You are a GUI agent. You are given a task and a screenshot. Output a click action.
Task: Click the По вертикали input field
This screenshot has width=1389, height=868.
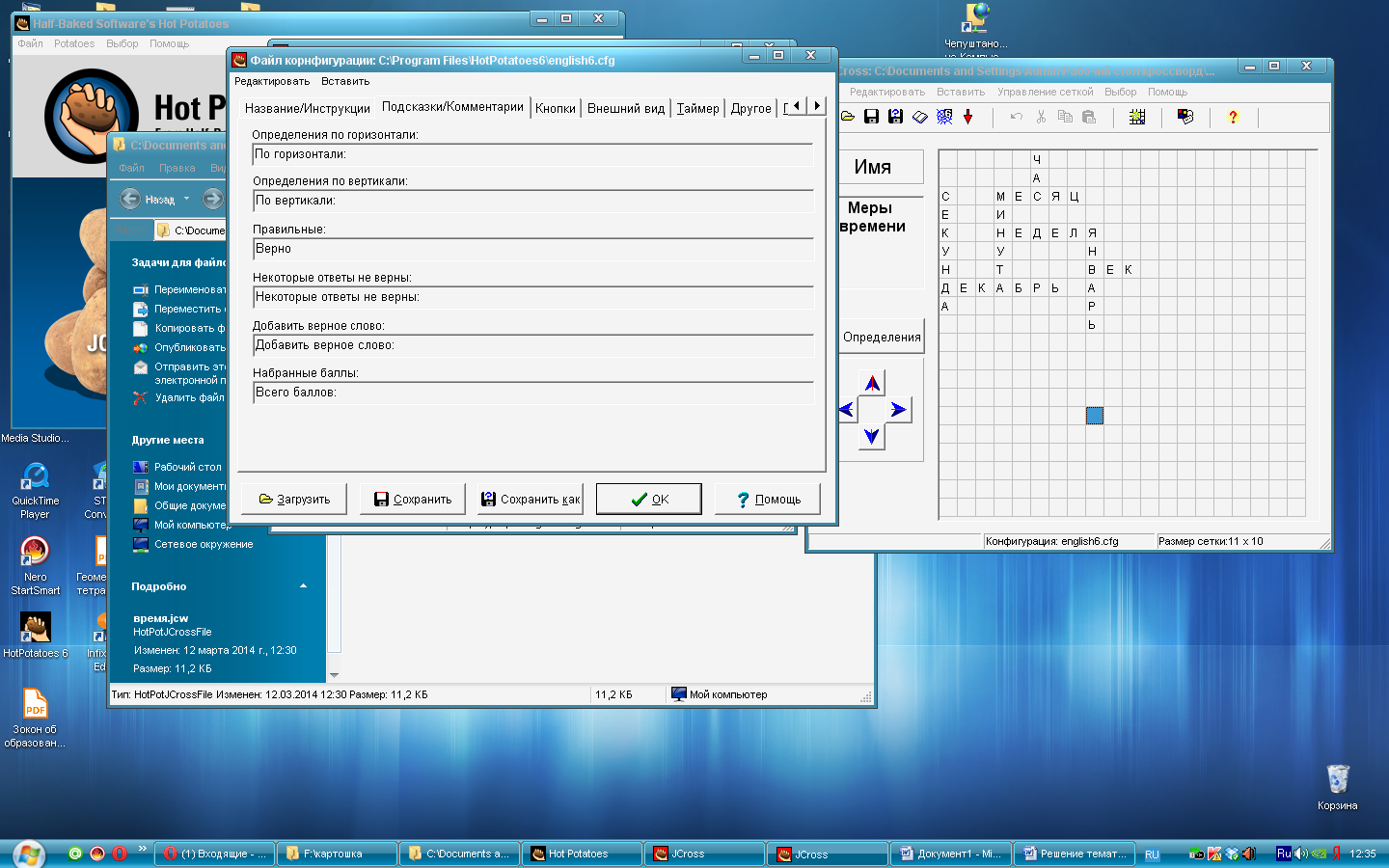click(x=533, y=201)
